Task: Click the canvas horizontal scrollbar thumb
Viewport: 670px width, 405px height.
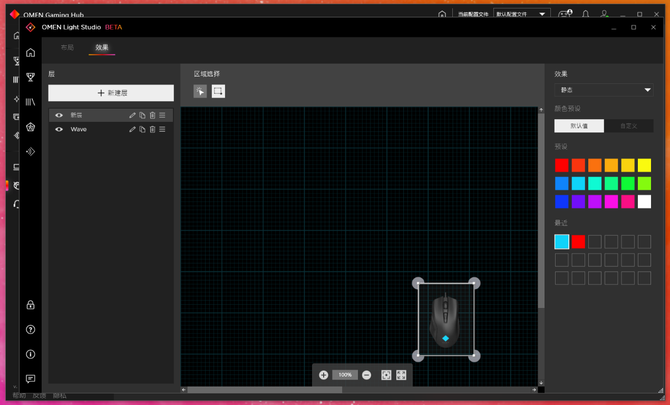Action: 264,390
